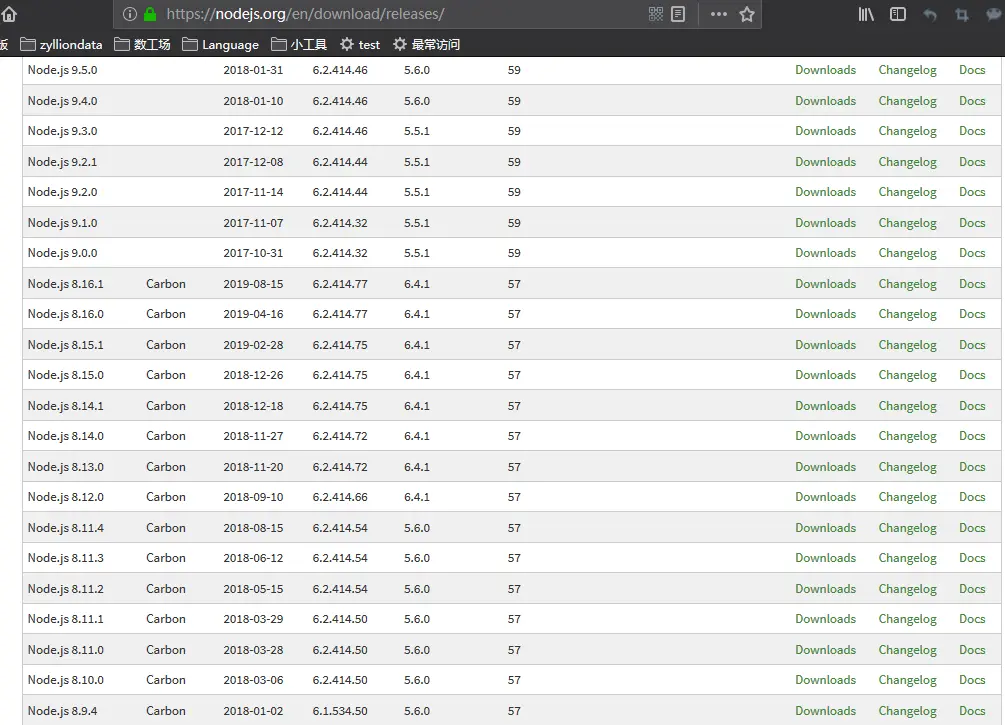Click the green secure lock icon
Viewport: 1005px width, 725px height.
150,14
